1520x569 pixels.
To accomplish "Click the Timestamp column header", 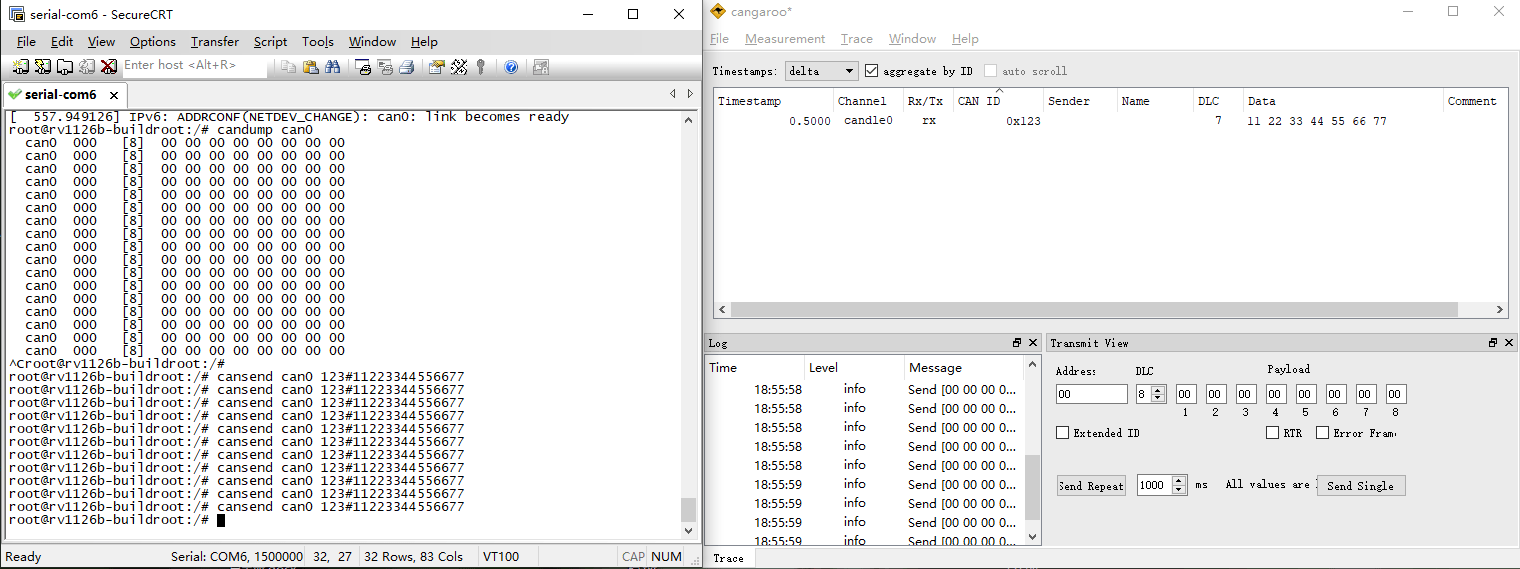I will coord(774,101).
